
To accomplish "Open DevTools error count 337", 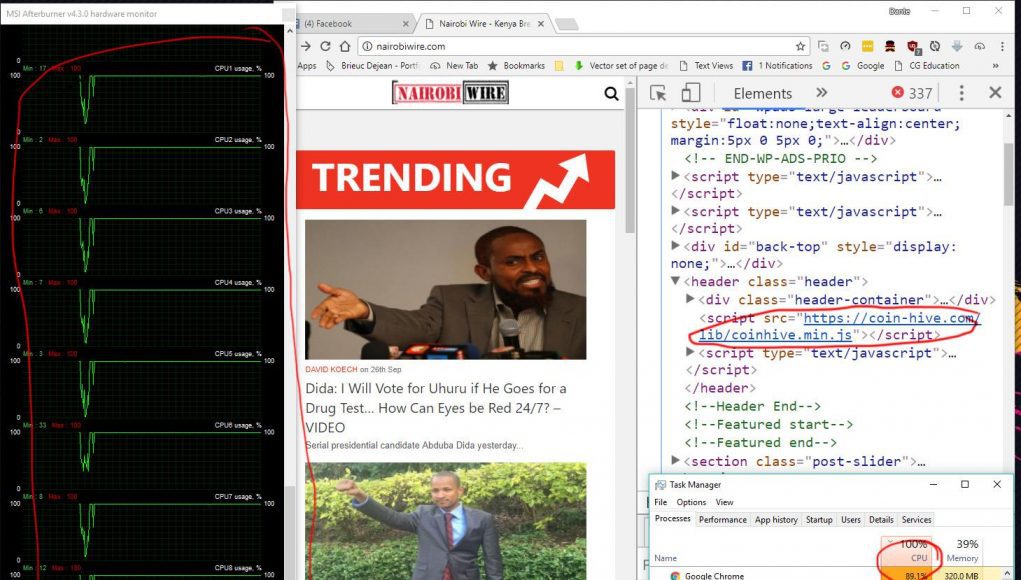I will click(x=912, y=93).
